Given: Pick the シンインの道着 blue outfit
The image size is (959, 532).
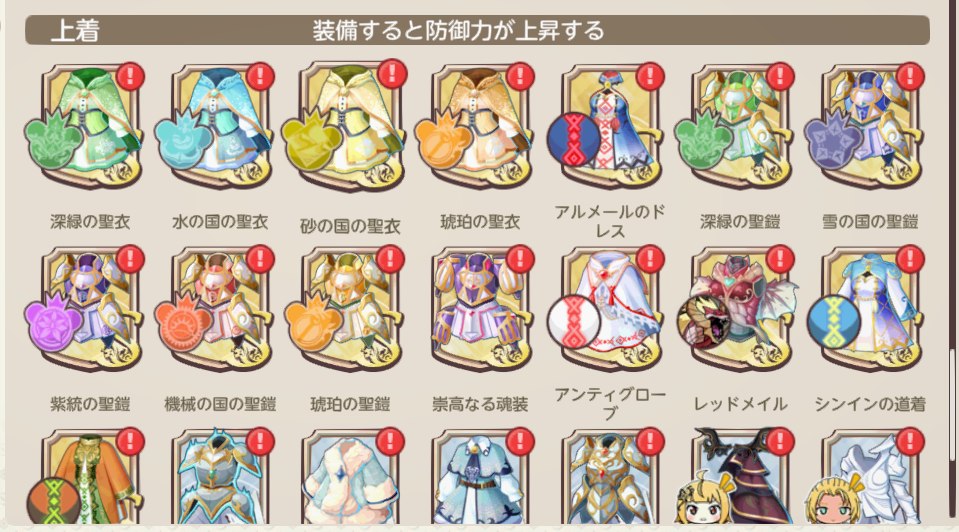Looking at the screenshot, I should [x=872, y=309].
